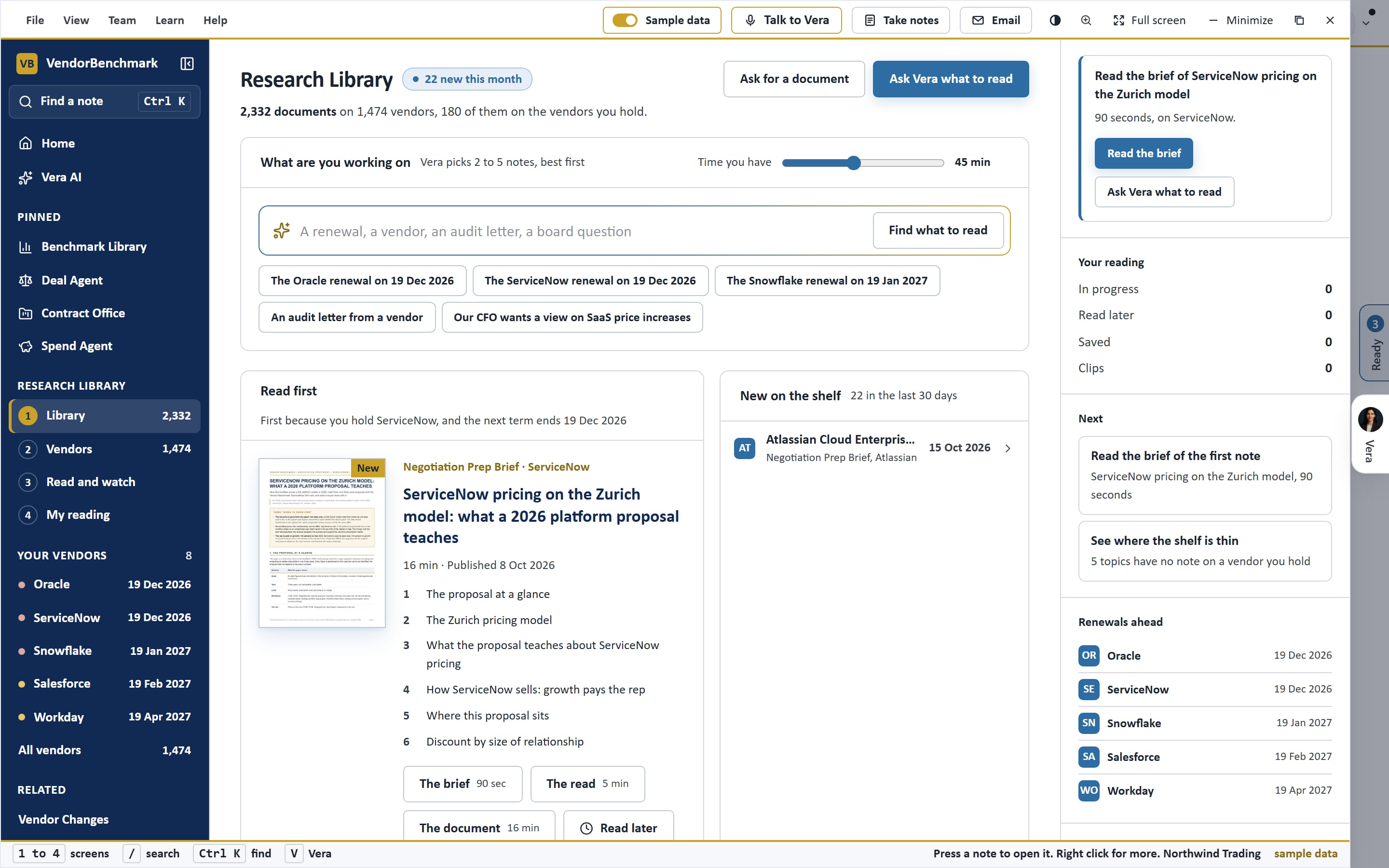Open the Team menu
This screenshot has height=868, width=1389.
point(122,20)
